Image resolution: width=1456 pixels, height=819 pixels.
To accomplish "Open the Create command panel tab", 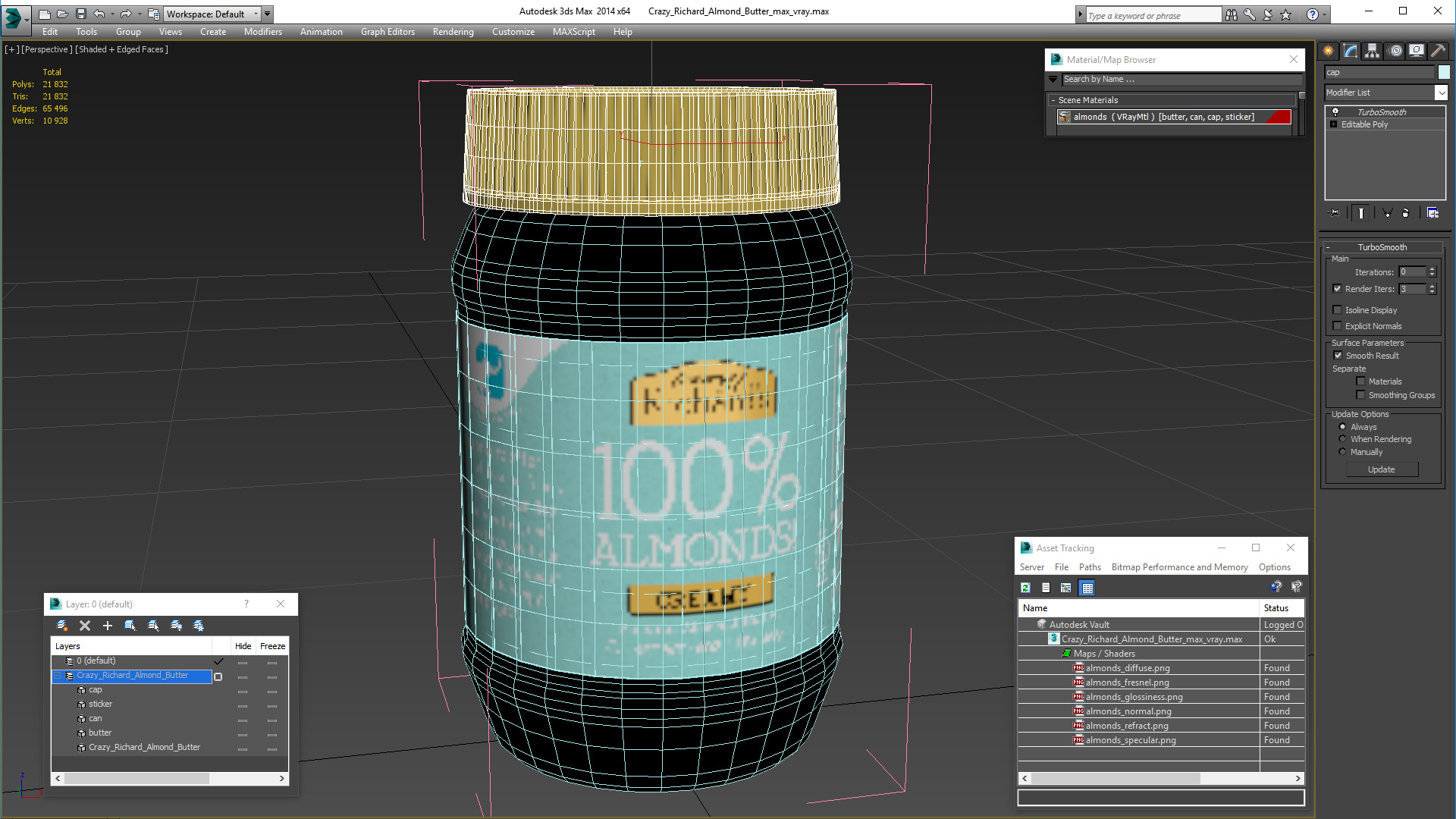I will point(1329,51).
